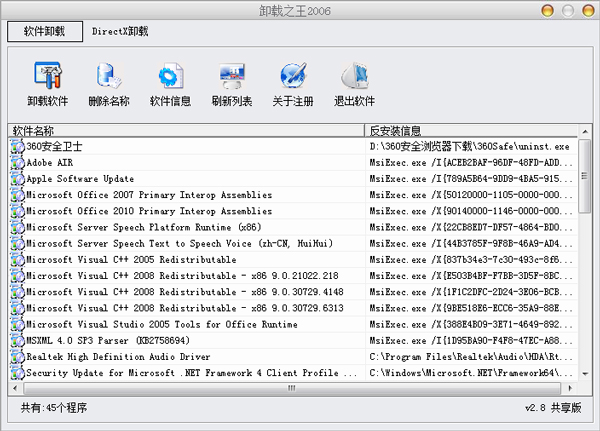Close the 卸载之王2006 window
The height and width of the screenshot is (431, 600).
click(588, 10)
